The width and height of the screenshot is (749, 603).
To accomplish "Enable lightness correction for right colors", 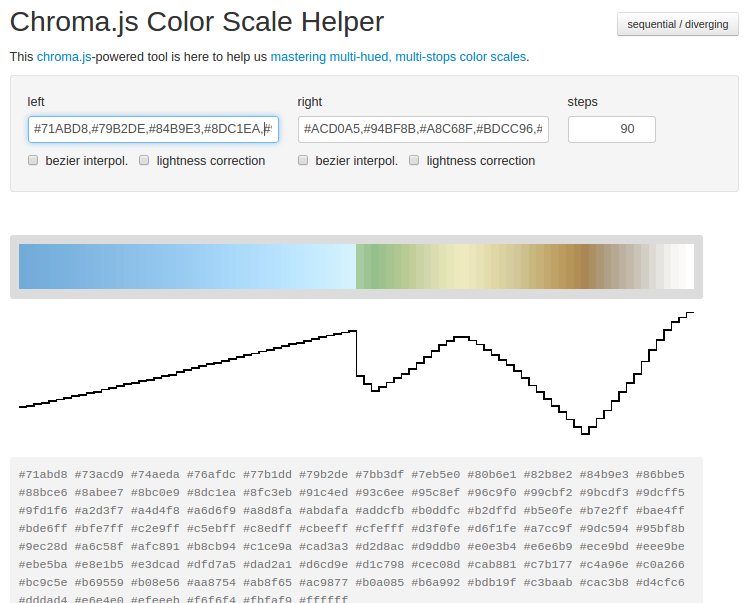I will pyautogui.click(x=414, y=160).
